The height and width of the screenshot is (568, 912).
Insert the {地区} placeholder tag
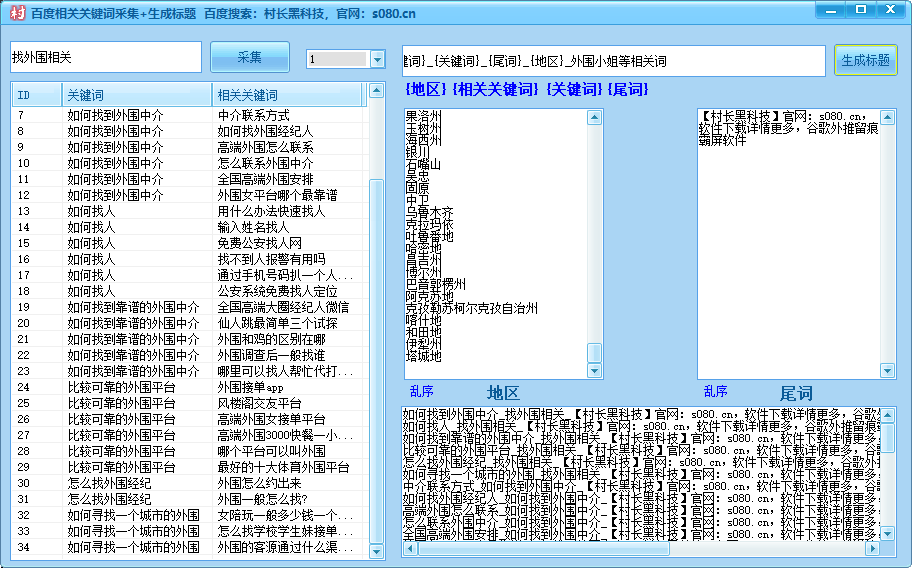pyautogui.click(x=426, y=89)
